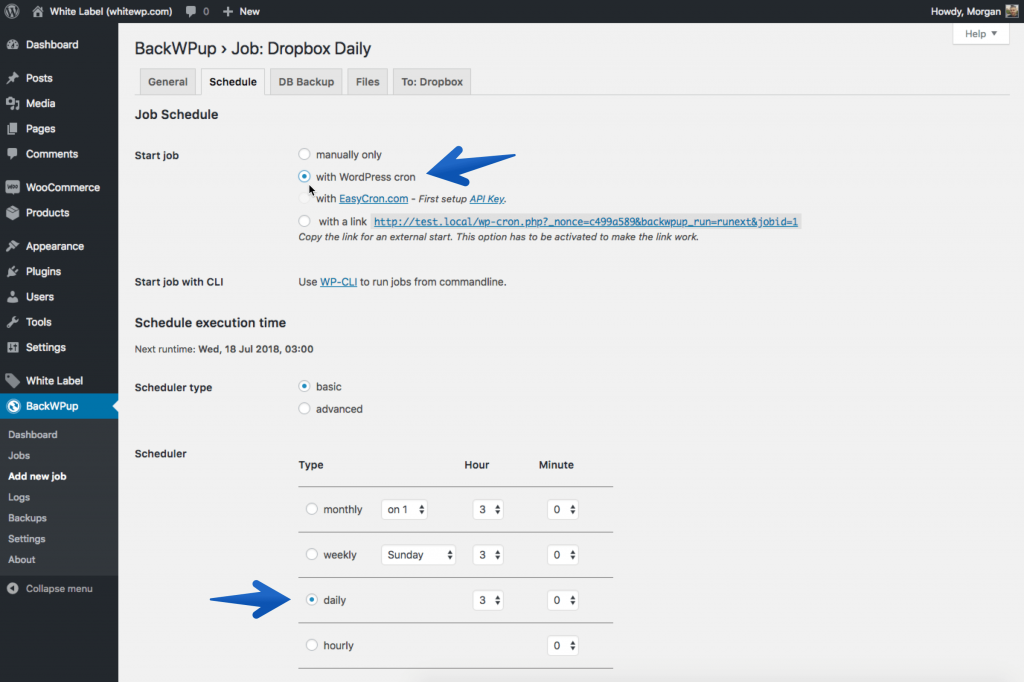This screenshot has width=1024, height=682.
Task: Click the White Label tag icon
Action: [x=12, y=380]
